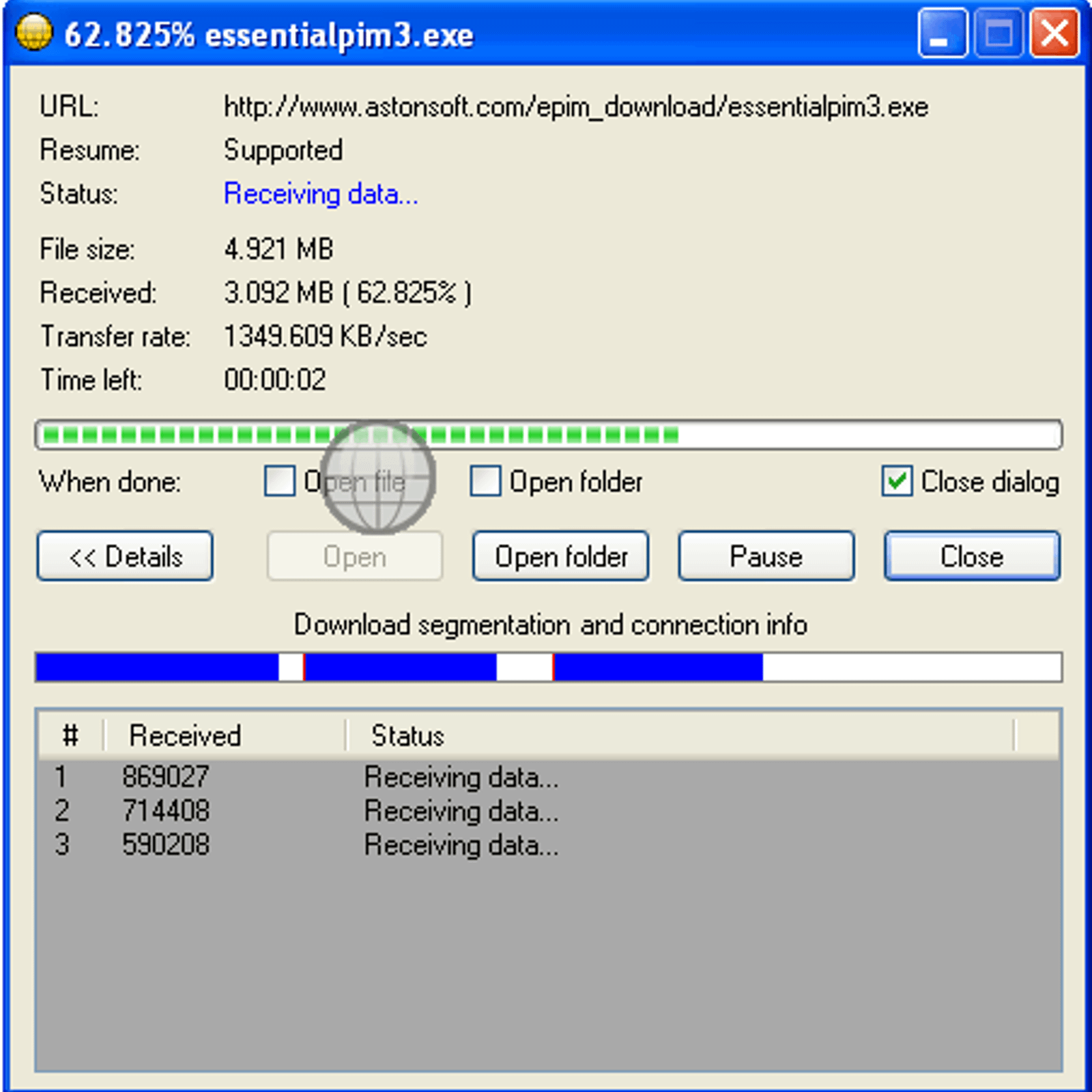The width and height of the screenshot is (1092, 1092).
Task: Click the blue segmentation progress bar
Action: click(x=549, y=667)
